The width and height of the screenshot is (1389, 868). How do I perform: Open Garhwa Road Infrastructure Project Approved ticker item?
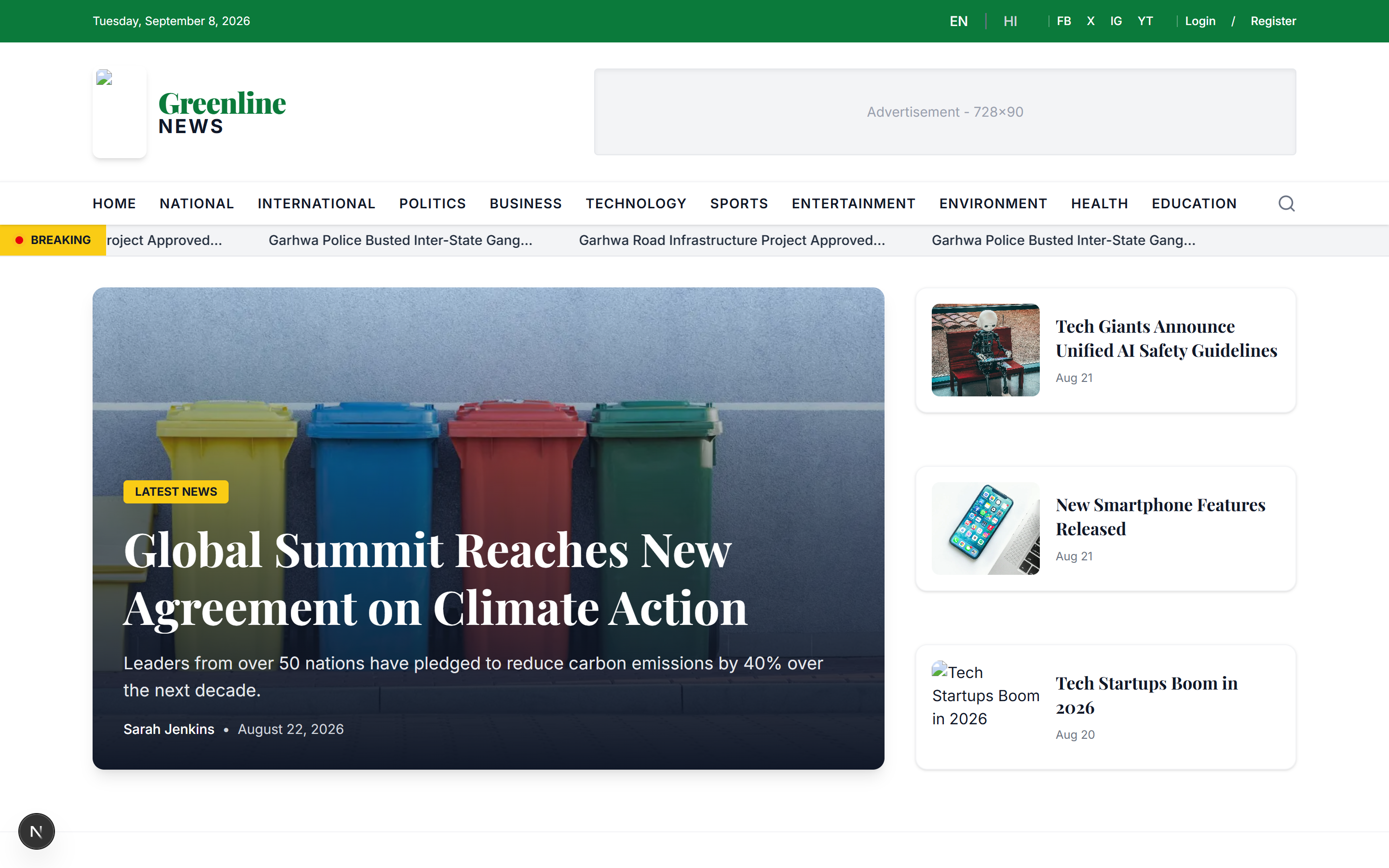[732, 240]
